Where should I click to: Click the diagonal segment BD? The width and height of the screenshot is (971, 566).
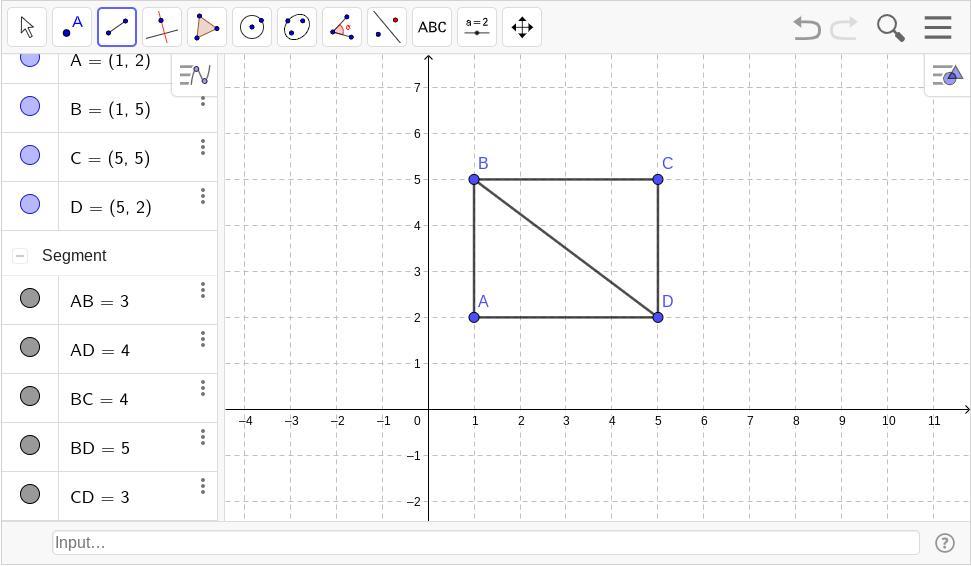pos(566,248)
